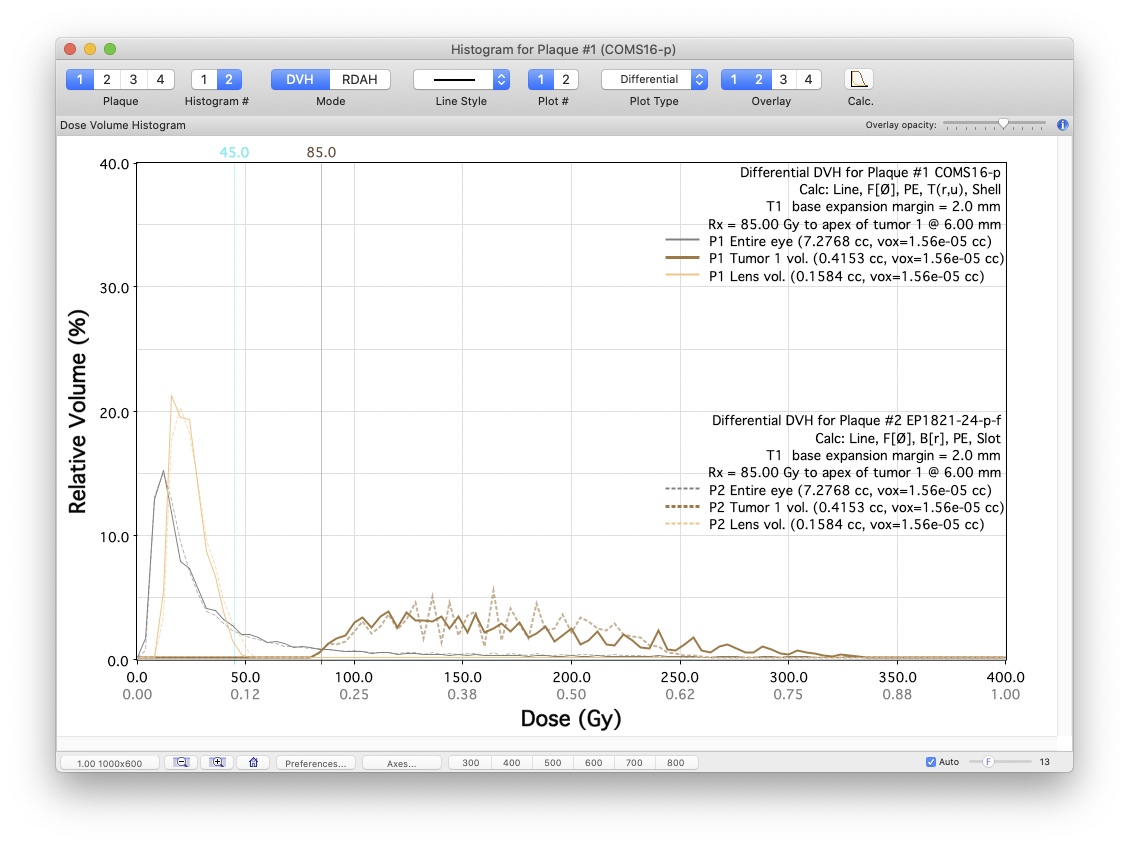Open the Preferences dialog
Screen dimensions: 1129x846
tap(315, 762)
